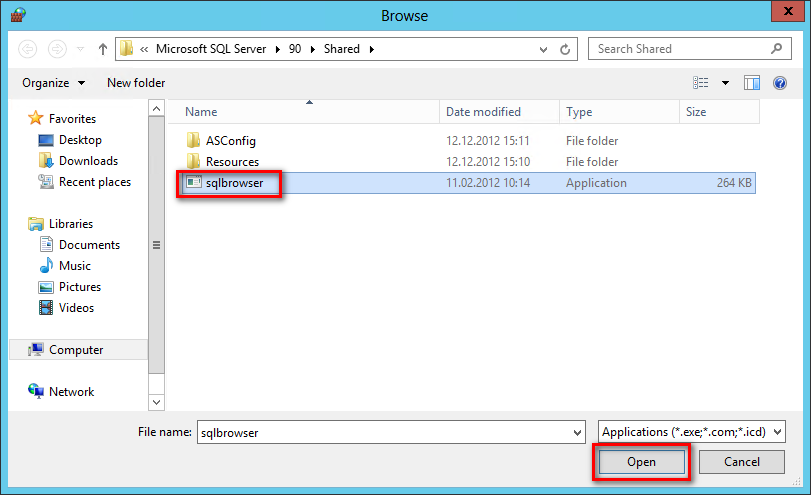The image size is (811, 495).
Task: Open the Organize dropdown menu
Action: point(53,83)
